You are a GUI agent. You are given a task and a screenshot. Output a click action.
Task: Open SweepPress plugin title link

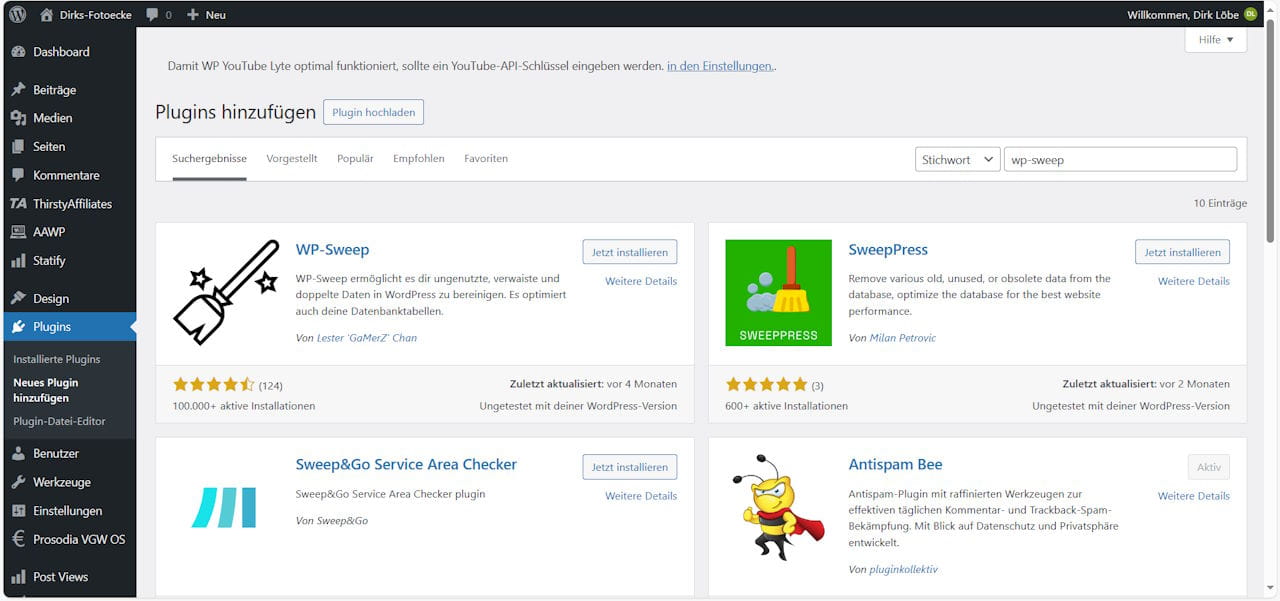888,250
